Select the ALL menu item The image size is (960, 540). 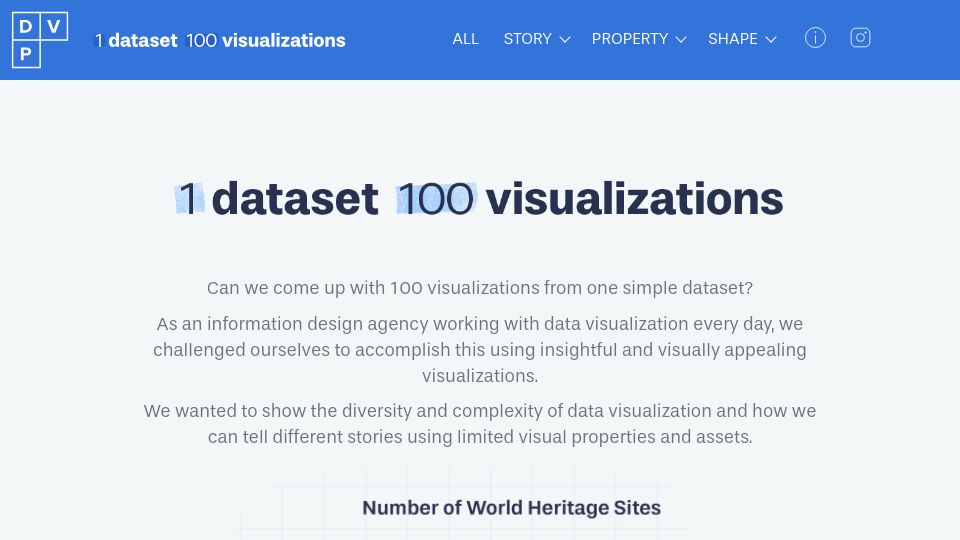465,39
